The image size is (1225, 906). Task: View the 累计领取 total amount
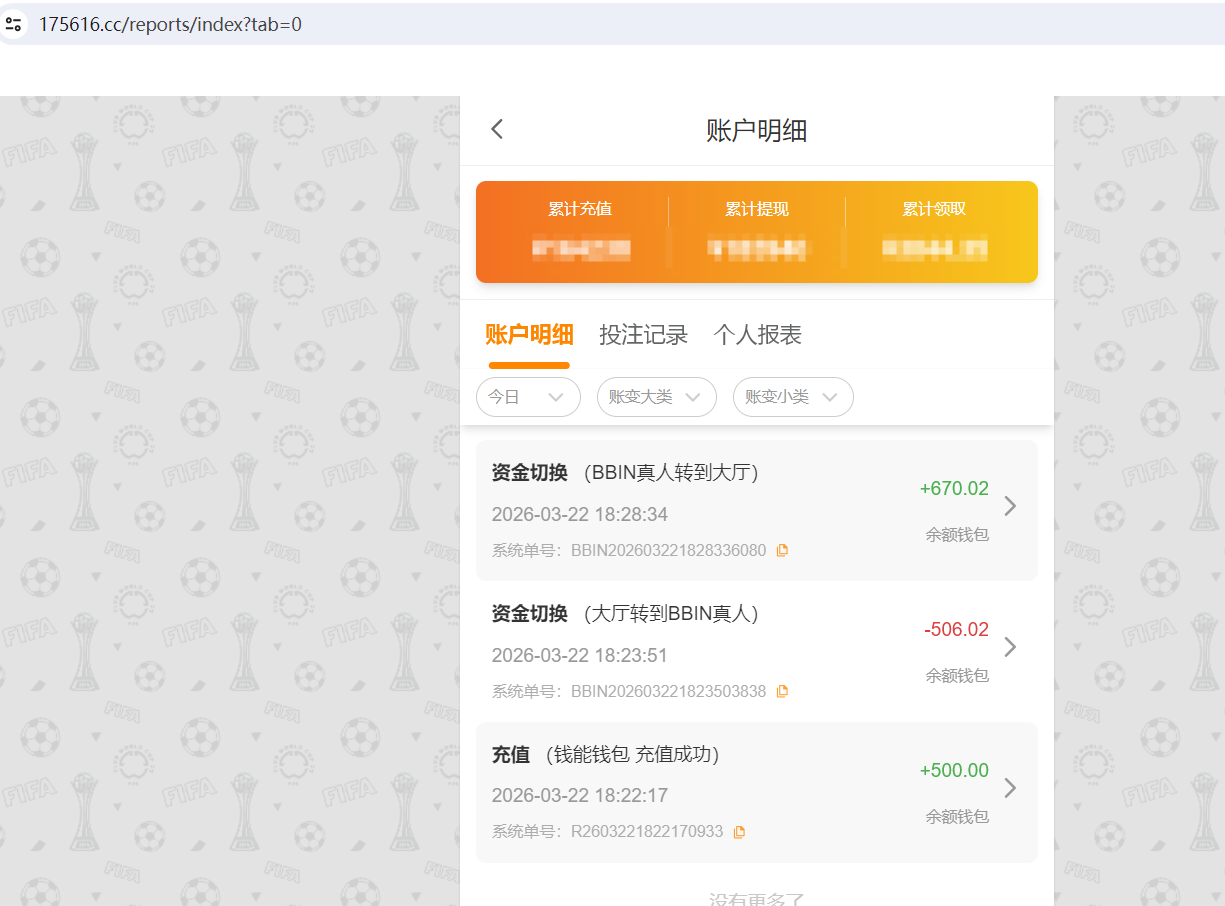934,249
